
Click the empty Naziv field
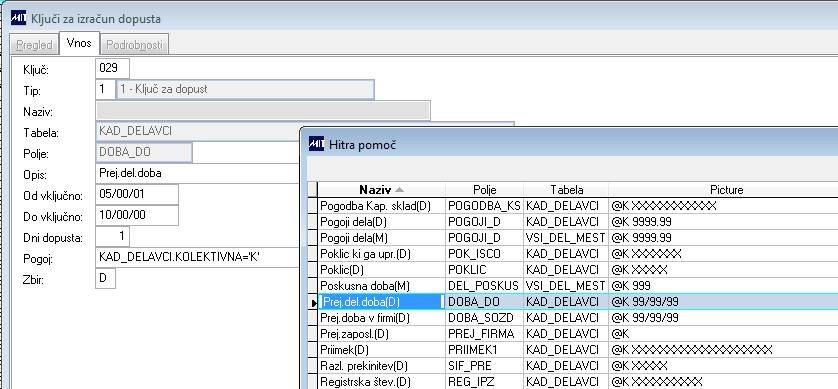(263, 111)
